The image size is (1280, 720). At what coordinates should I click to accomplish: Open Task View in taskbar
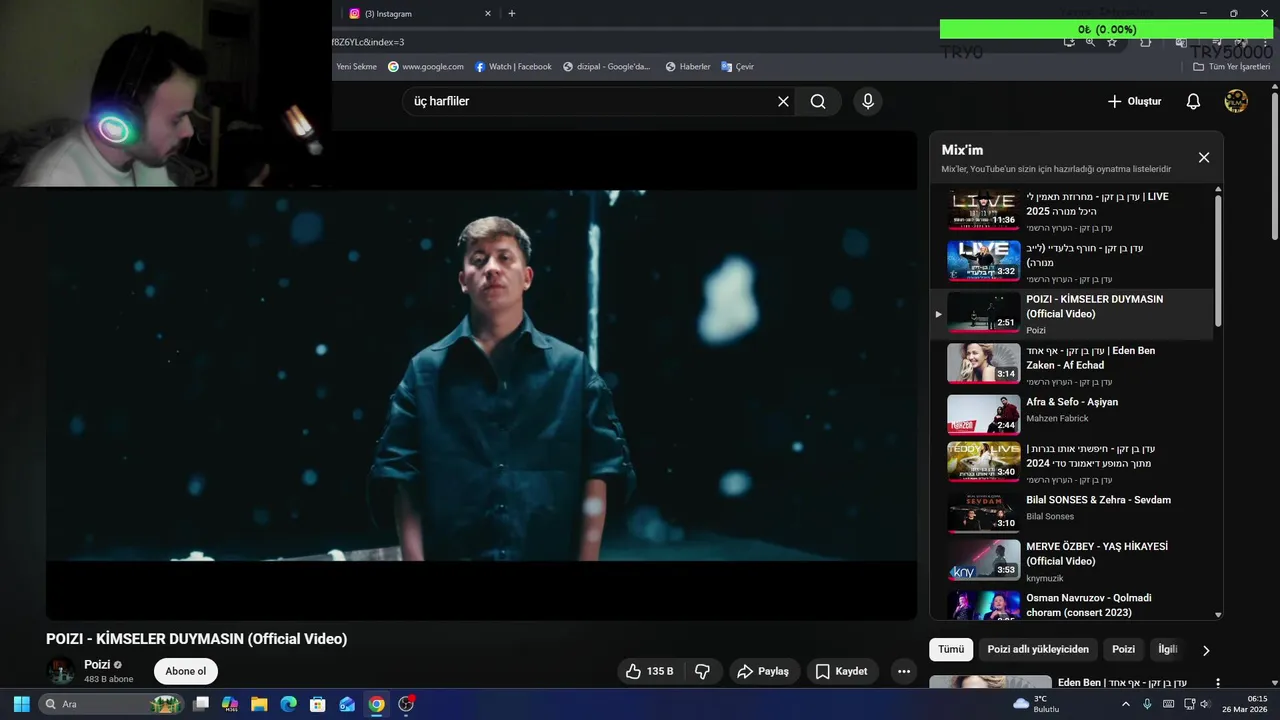click(x=201, y=704)
